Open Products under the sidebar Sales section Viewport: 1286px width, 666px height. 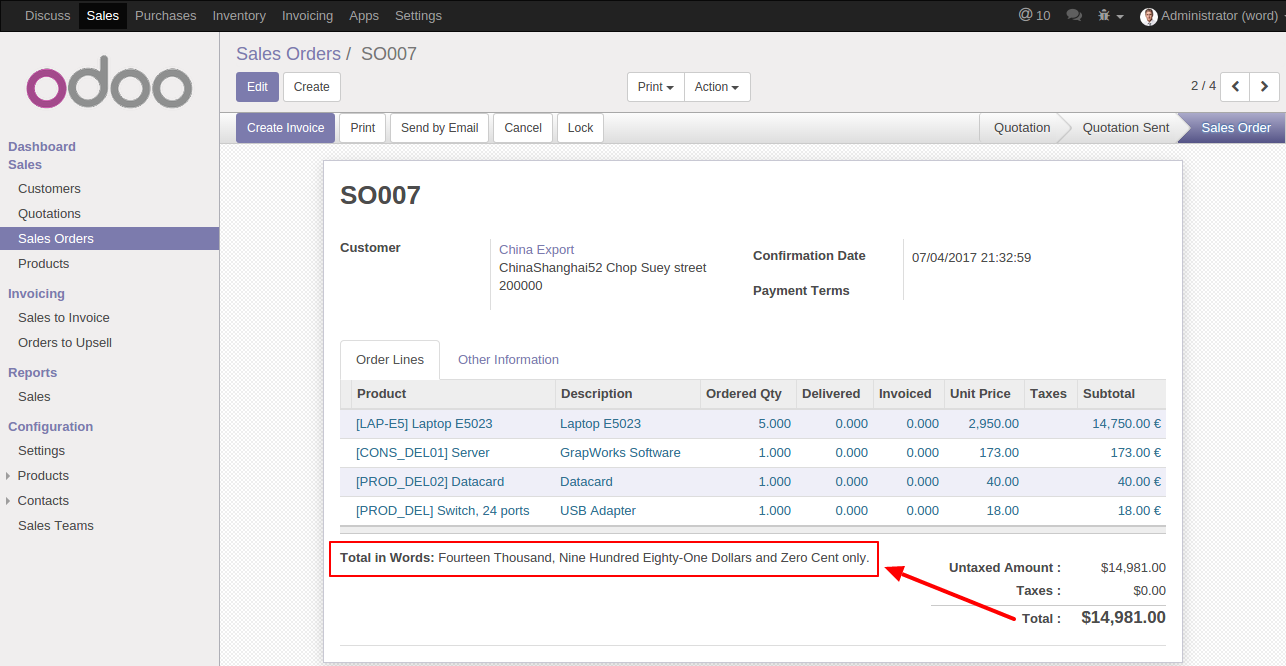click(x=44, y=264)
